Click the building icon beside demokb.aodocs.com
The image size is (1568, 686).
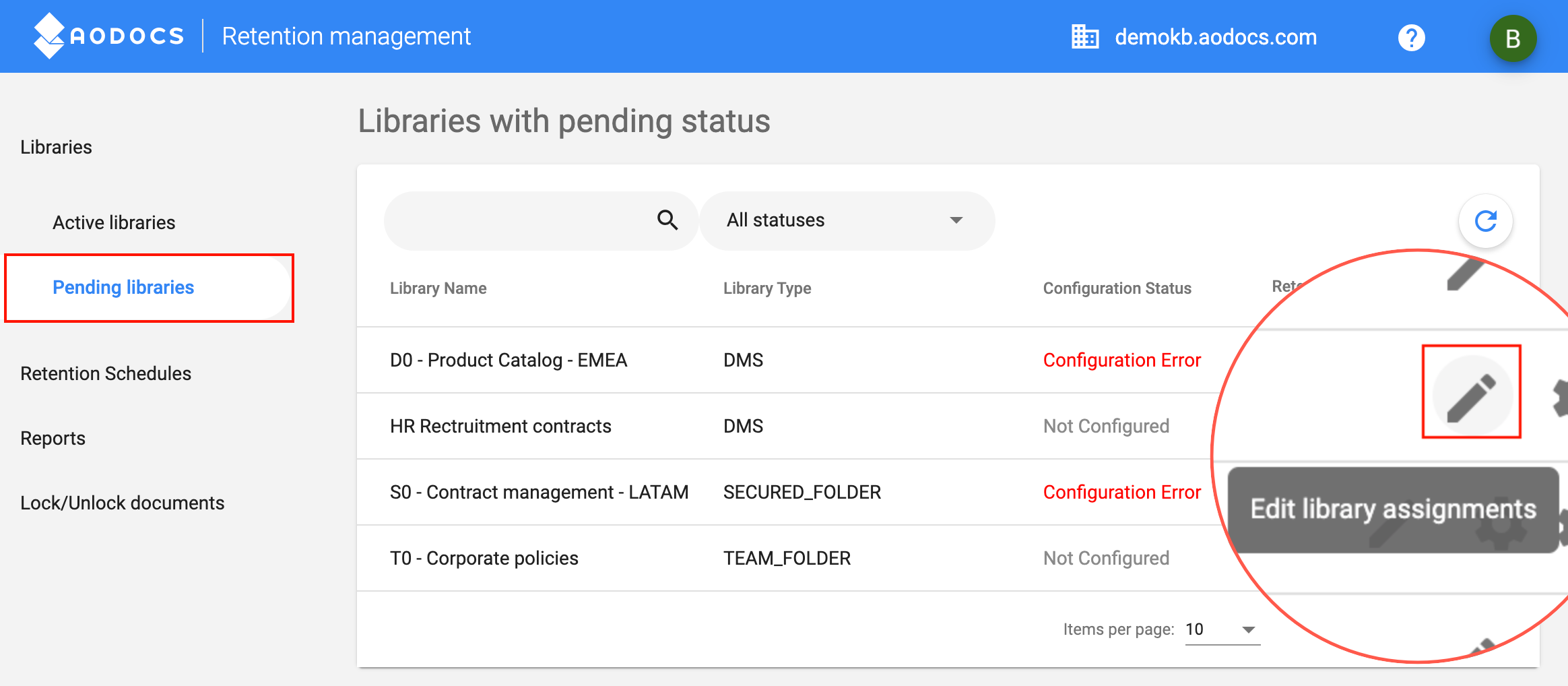coord(1086,36)
